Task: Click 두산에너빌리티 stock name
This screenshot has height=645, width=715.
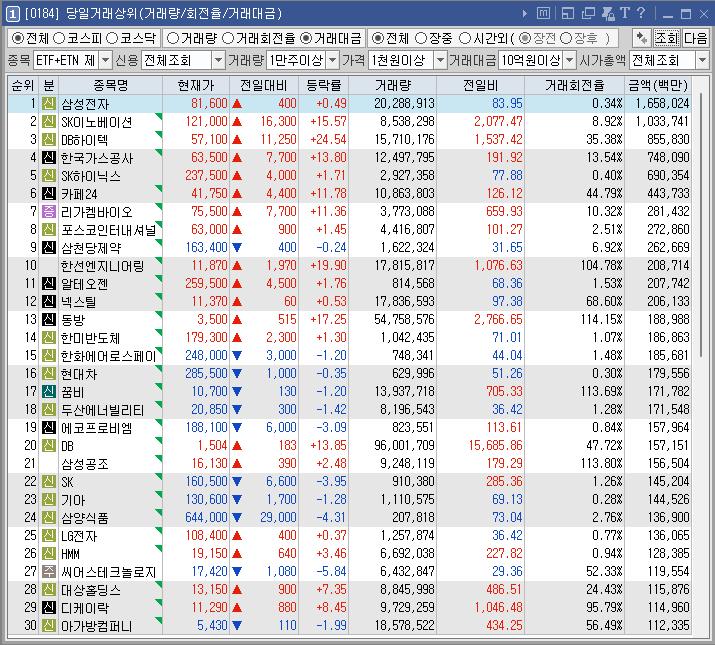Action: coord(103,410)
